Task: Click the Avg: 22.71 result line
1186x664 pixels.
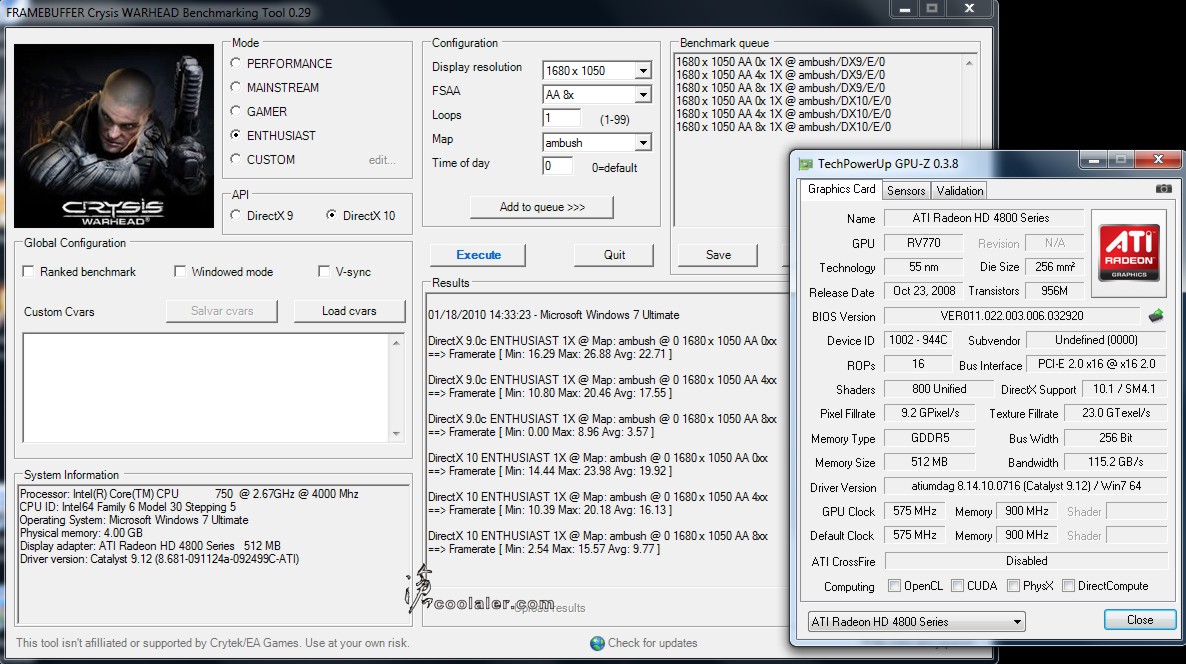Action: 550,354
